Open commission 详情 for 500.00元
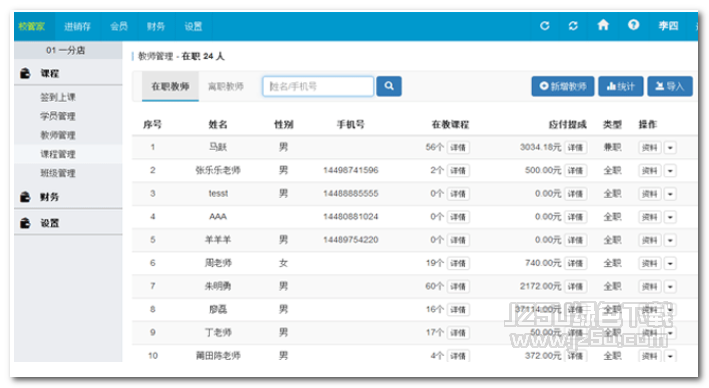The height and width of the screenshot is (388, 709). [575, 170]
